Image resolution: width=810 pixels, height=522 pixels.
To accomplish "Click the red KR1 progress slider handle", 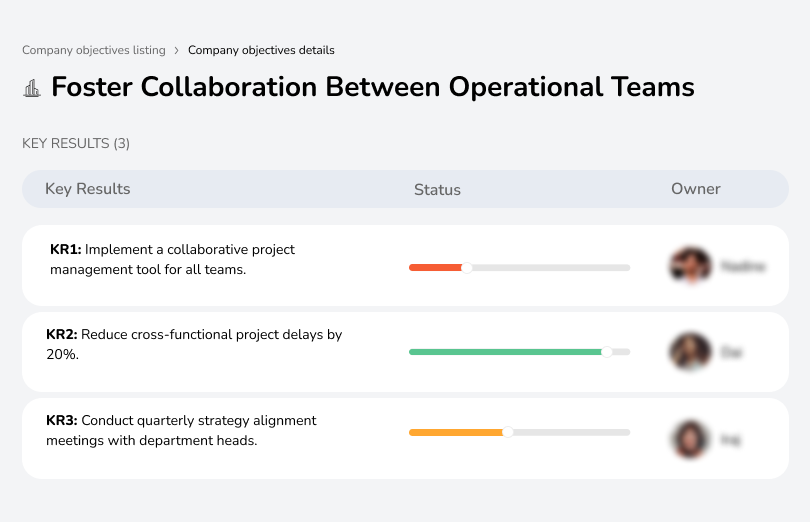I will coord(466,267).
